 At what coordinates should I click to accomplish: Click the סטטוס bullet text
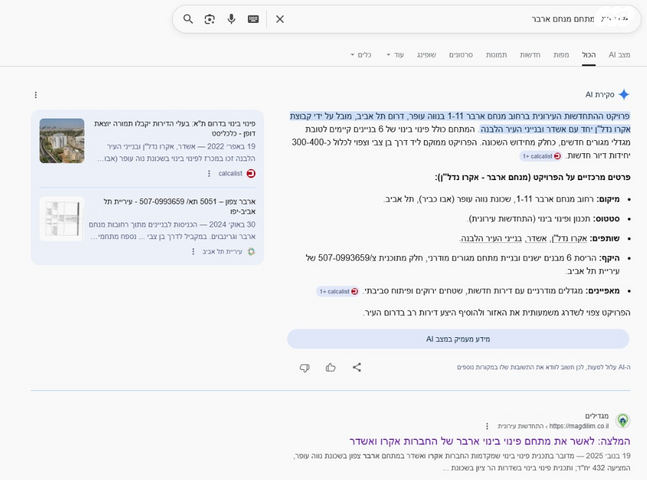[544, 219]
